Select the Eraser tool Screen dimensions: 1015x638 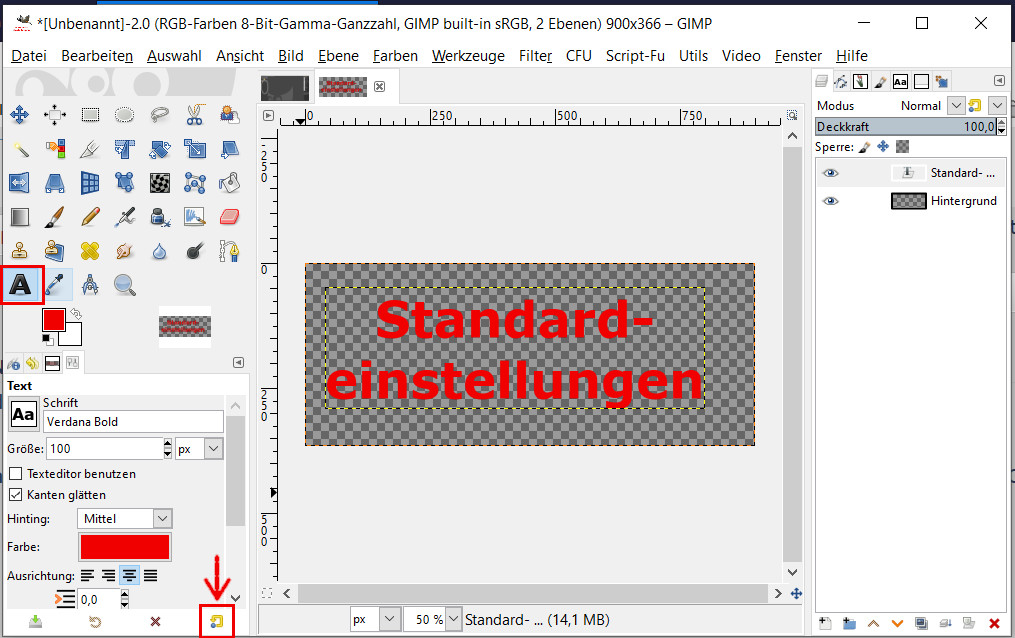[x=229, y=217]
